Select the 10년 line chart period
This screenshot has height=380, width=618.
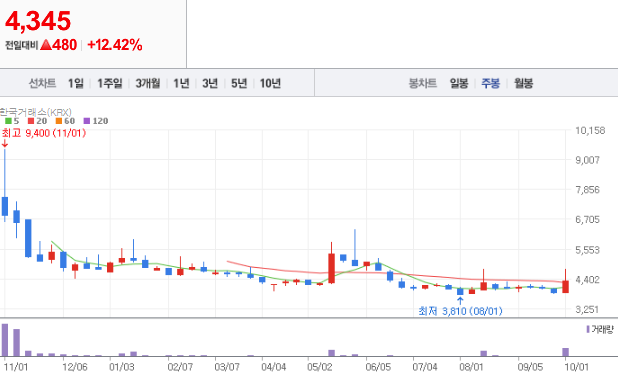point(270,83)
